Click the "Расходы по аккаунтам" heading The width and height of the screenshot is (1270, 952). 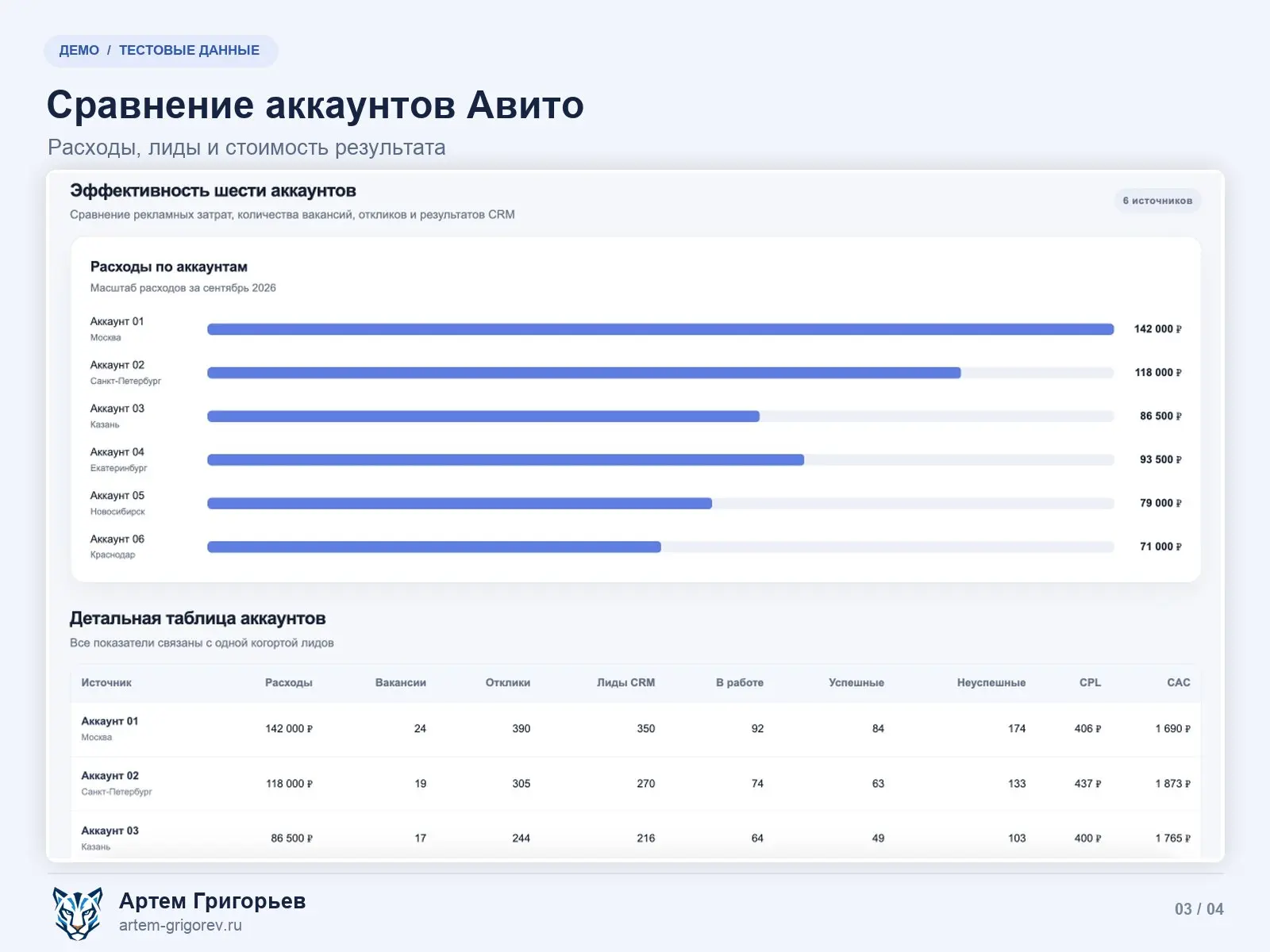[x=168, y=267]
